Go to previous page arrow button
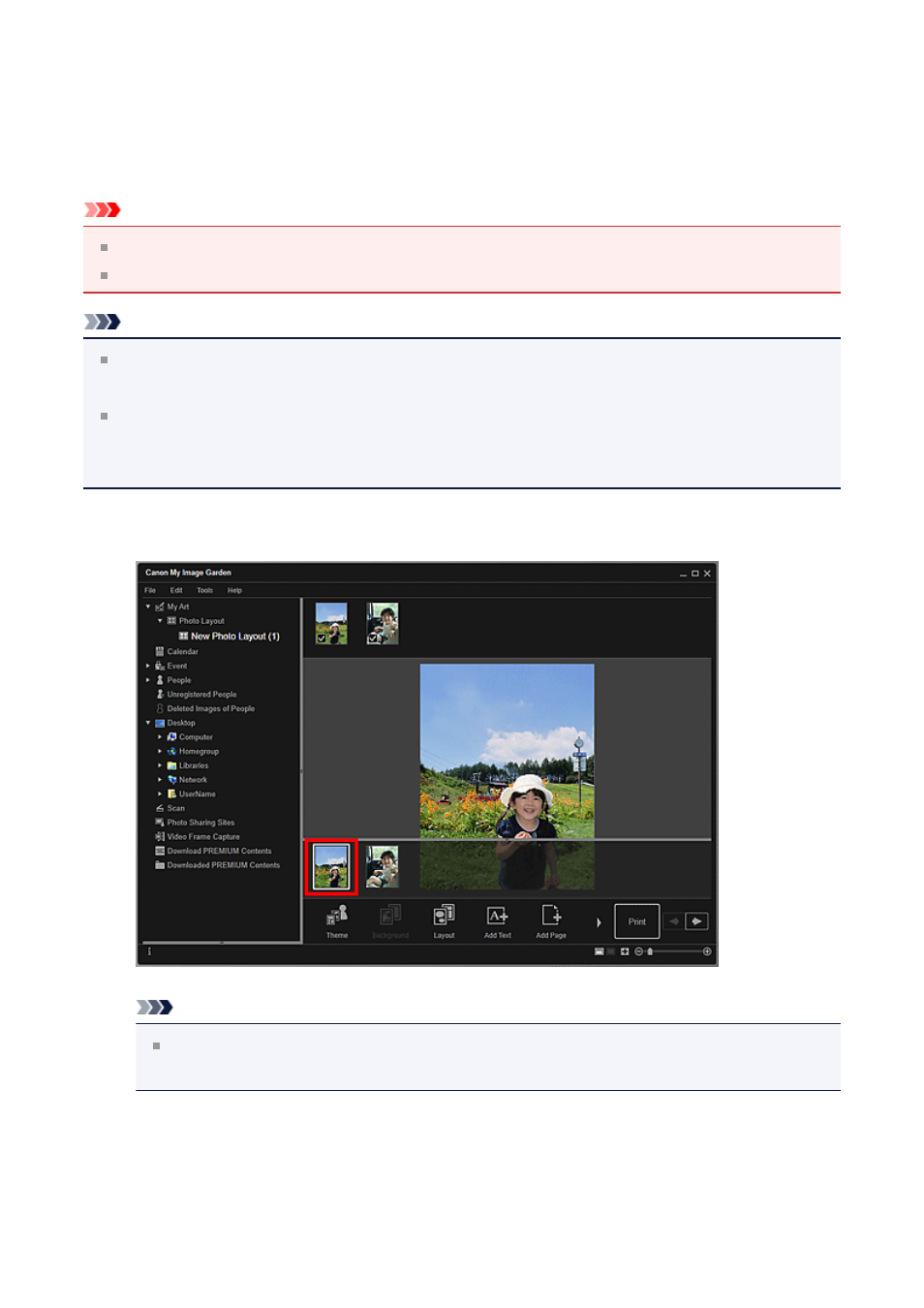Viewport: 924px width, 1308px height. point(674,921)
